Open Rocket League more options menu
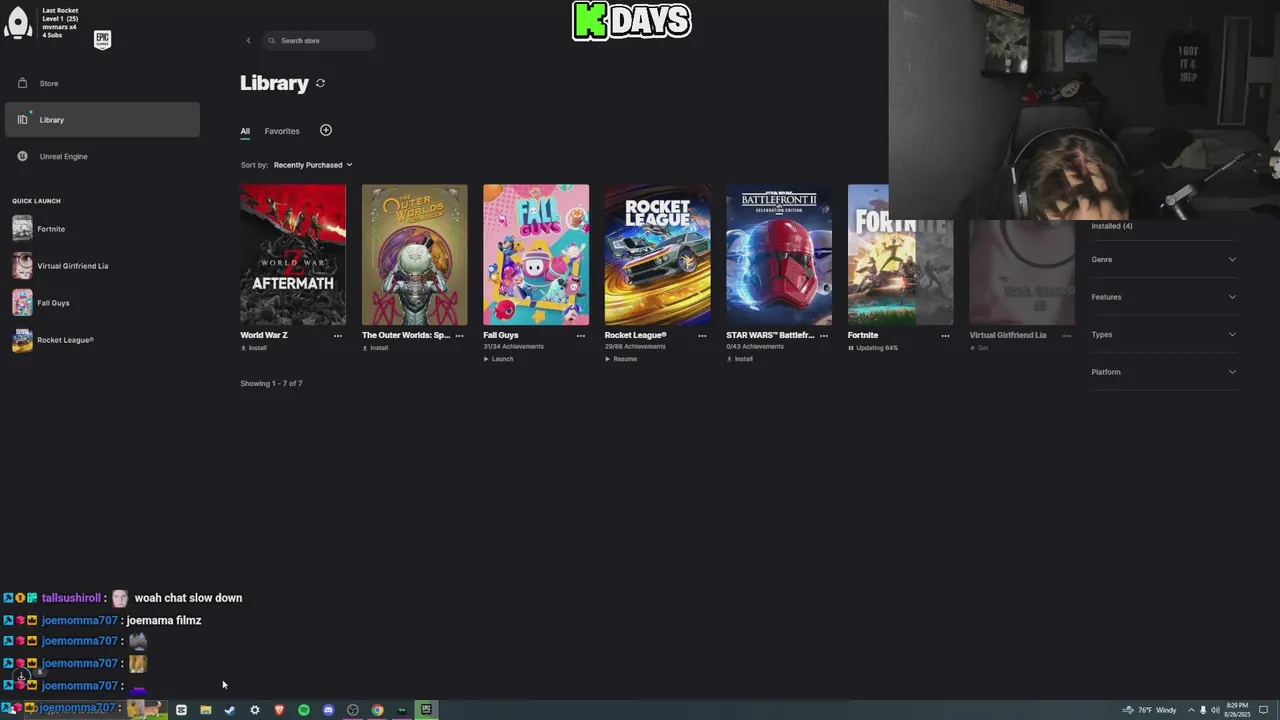This screenshot has width=1280, height=720. 702,336
